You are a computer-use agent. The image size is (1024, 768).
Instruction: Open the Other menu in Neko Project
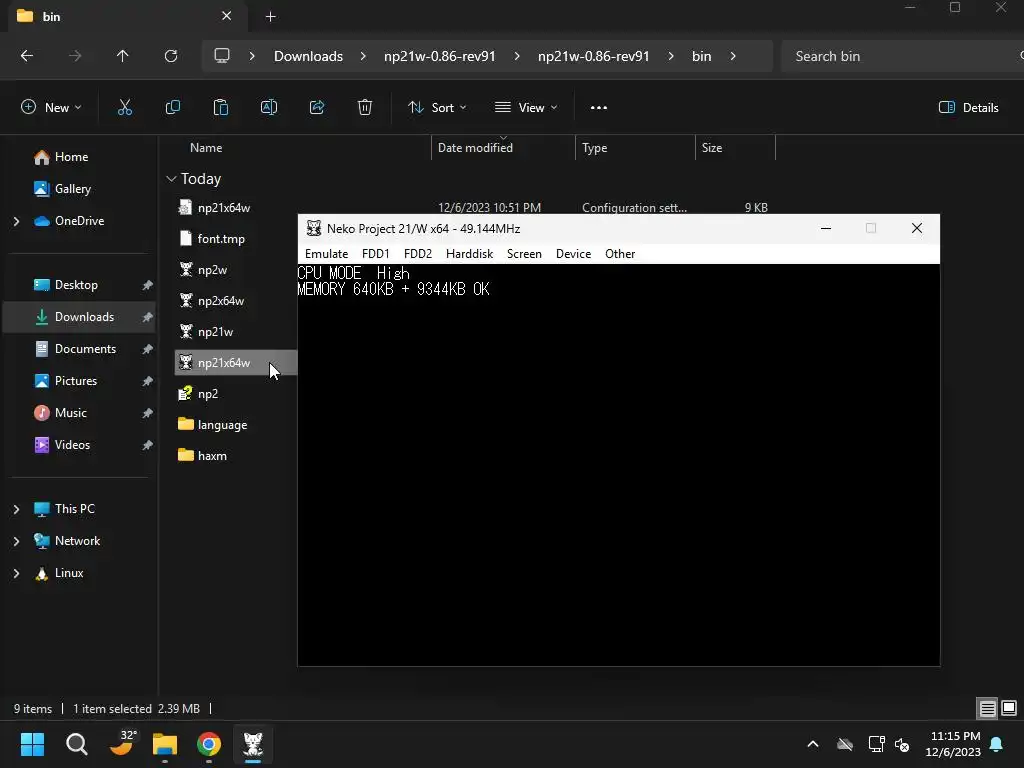pos(620,253)
